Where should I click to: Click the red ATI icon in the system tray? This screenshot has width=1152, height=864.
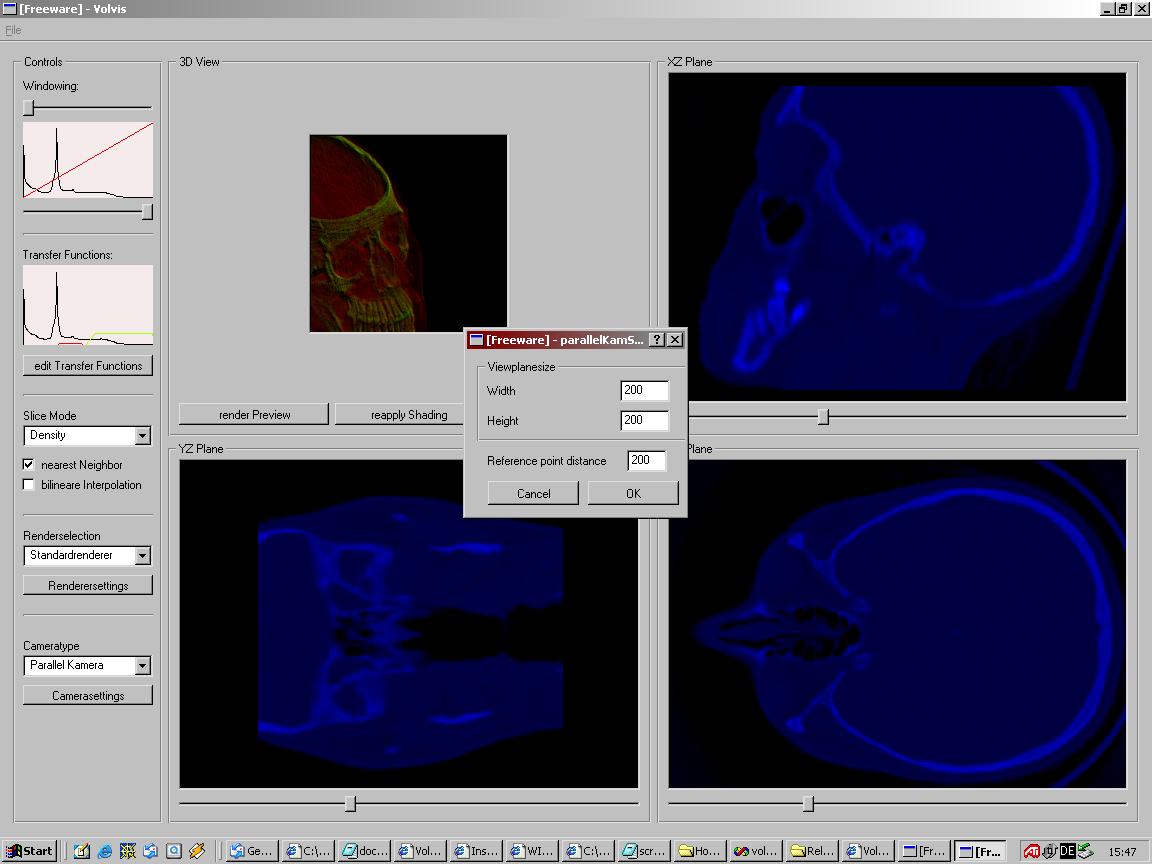click(x=1031, y=851)
